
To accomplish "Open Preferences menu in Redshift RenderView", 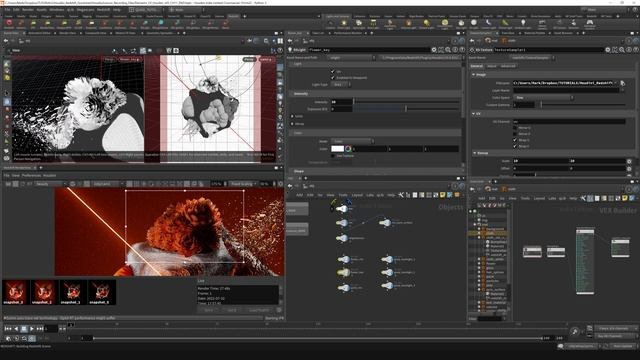I will [31, 176].
